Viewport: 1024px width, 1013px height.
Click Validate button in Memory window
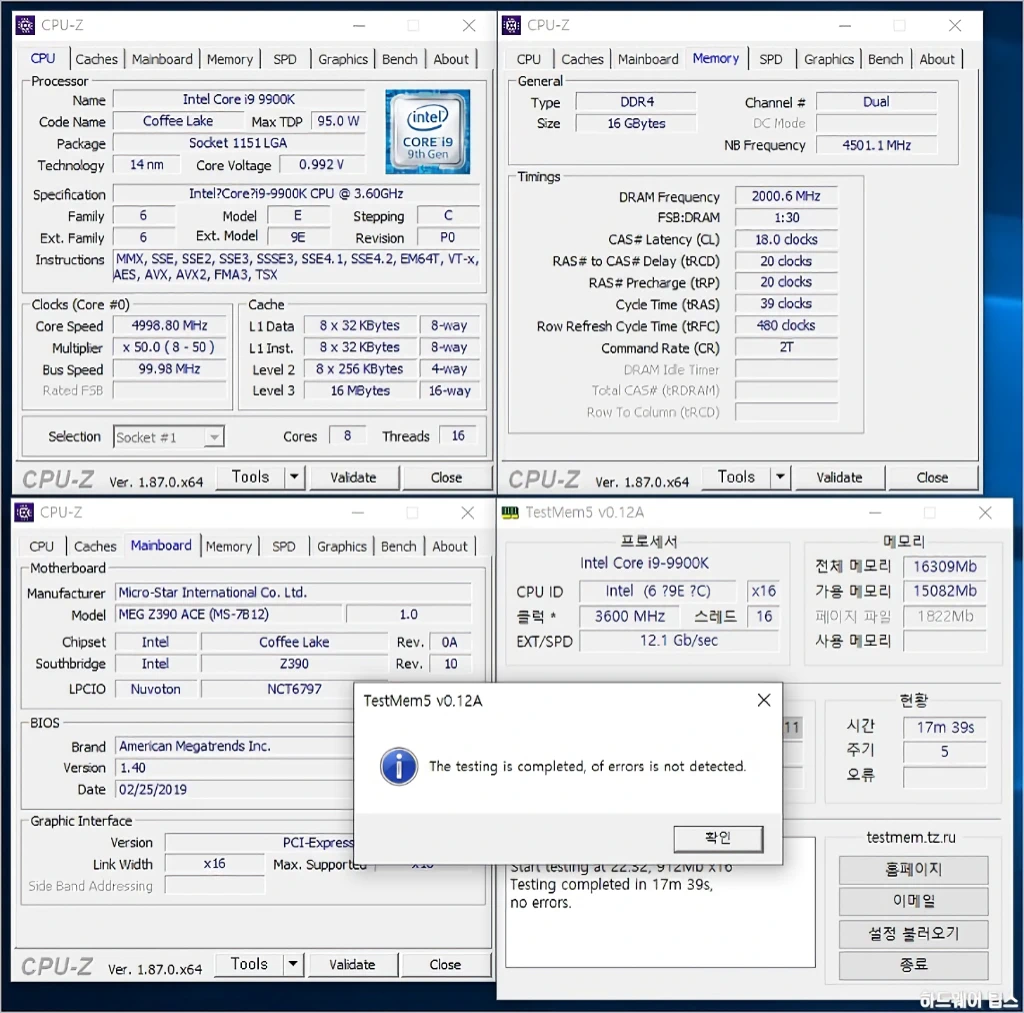pyautogui.click(x=839, y=477)
